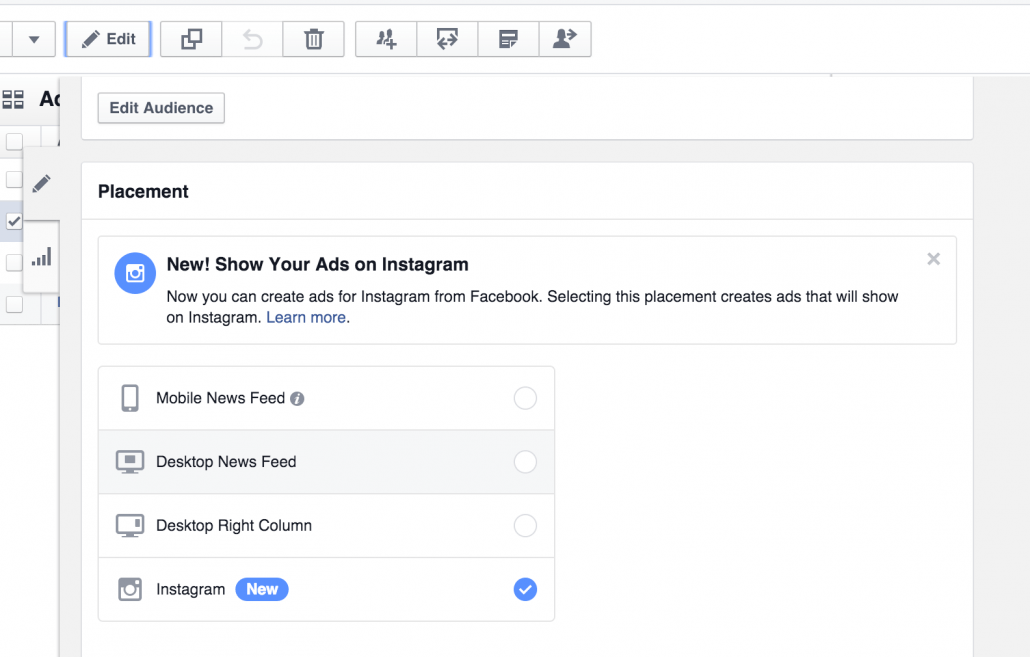Click the "New! Show Your Ads on Instagram" heading
This screenshot has width=1030, height=657.
coord(317,264)
